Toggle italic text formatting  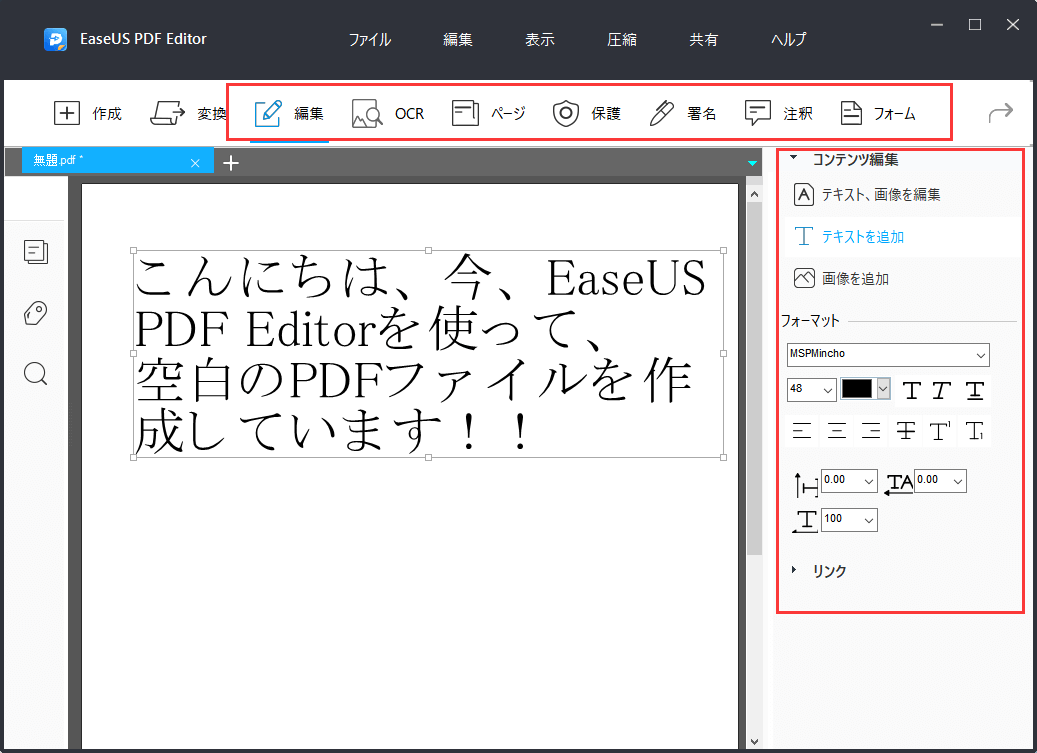click(x=941, y=390)
